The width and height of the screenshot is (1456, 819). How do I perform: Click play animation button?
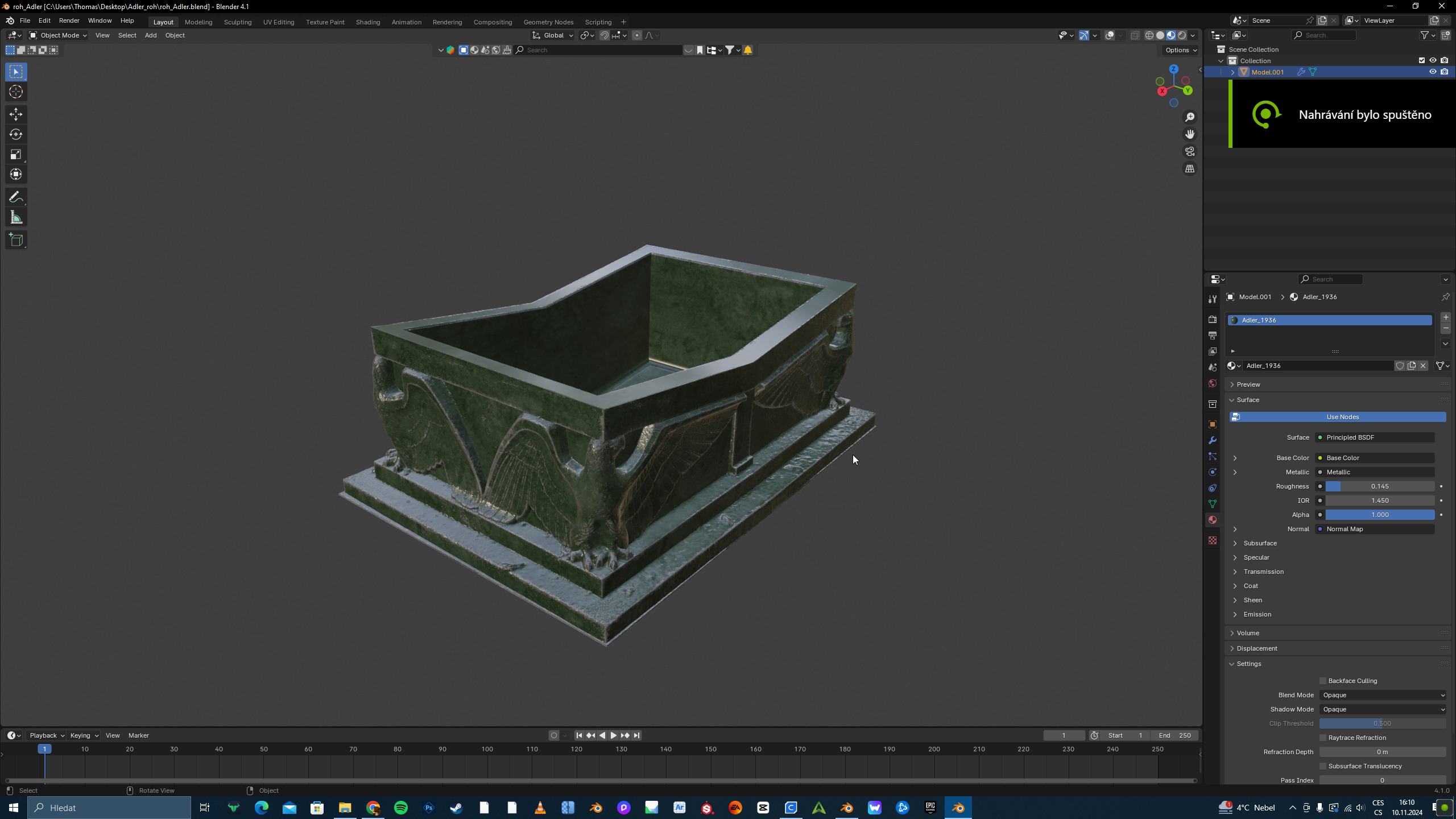point(614,735)
